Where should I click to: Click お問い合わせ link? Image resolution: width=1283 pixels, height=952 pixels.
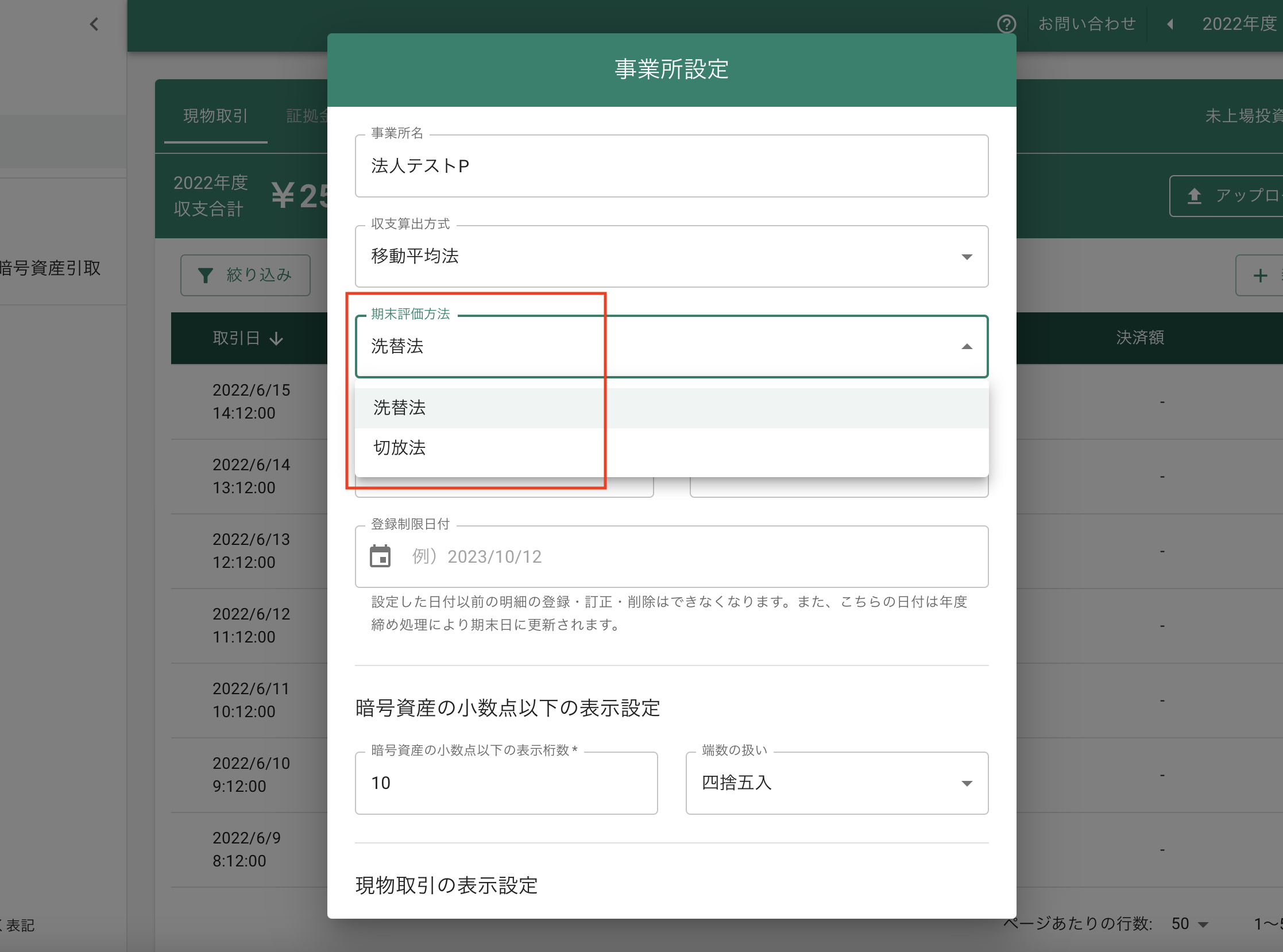[x=1087, y=24]
